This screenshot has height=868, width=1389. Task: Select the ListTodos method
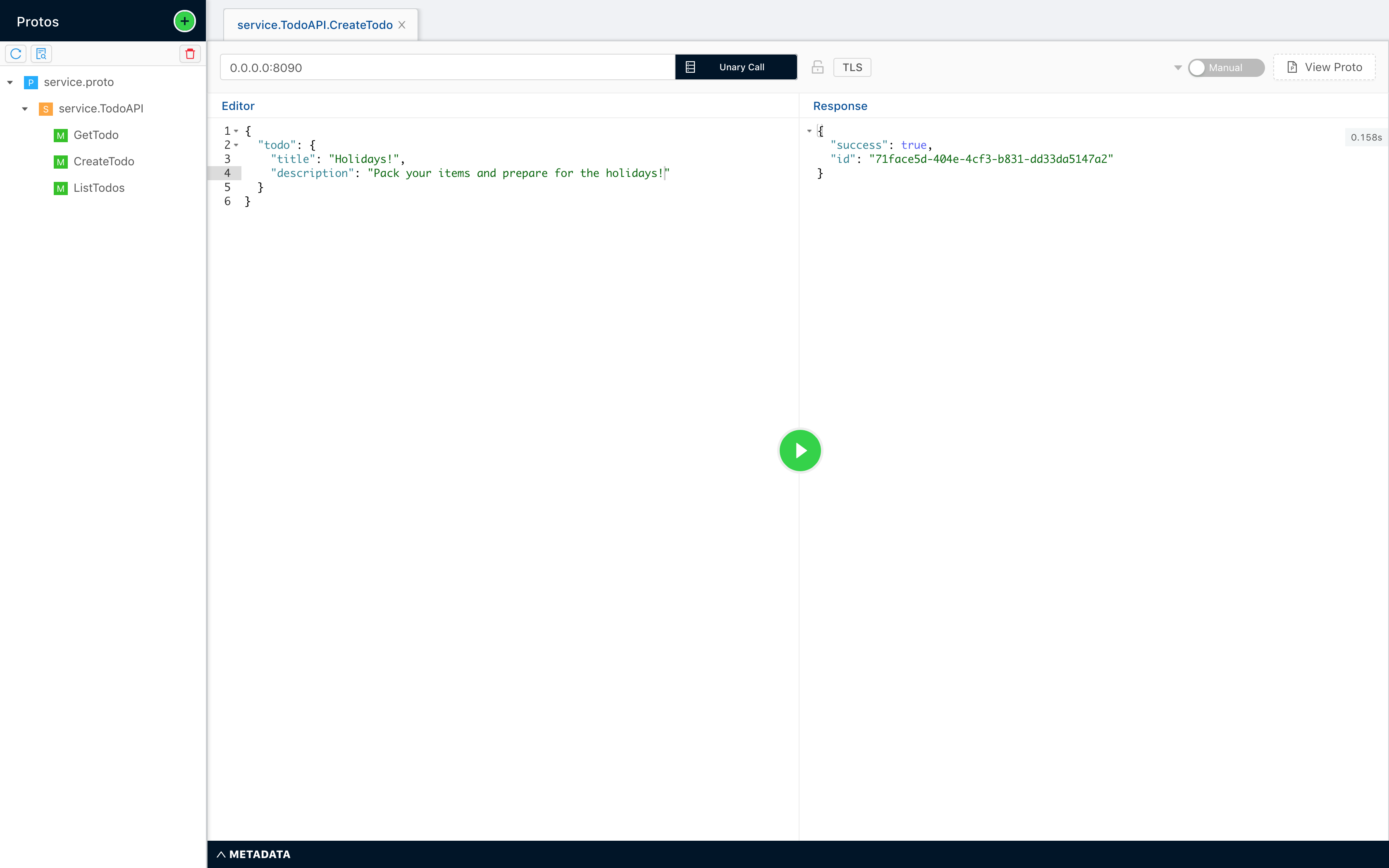(99, 188)
